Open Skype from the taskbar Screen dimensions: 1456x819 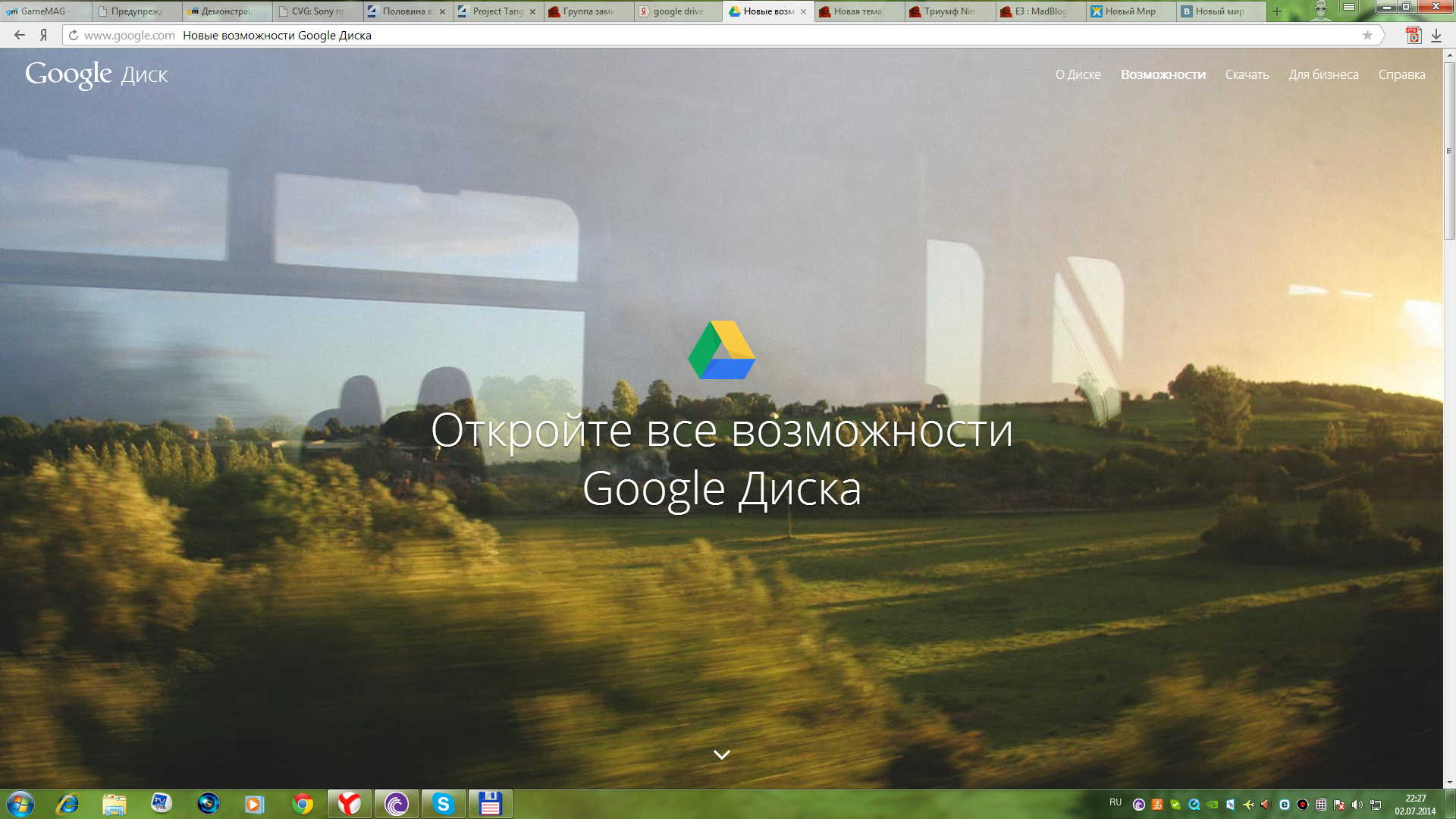tap(443, 803)
